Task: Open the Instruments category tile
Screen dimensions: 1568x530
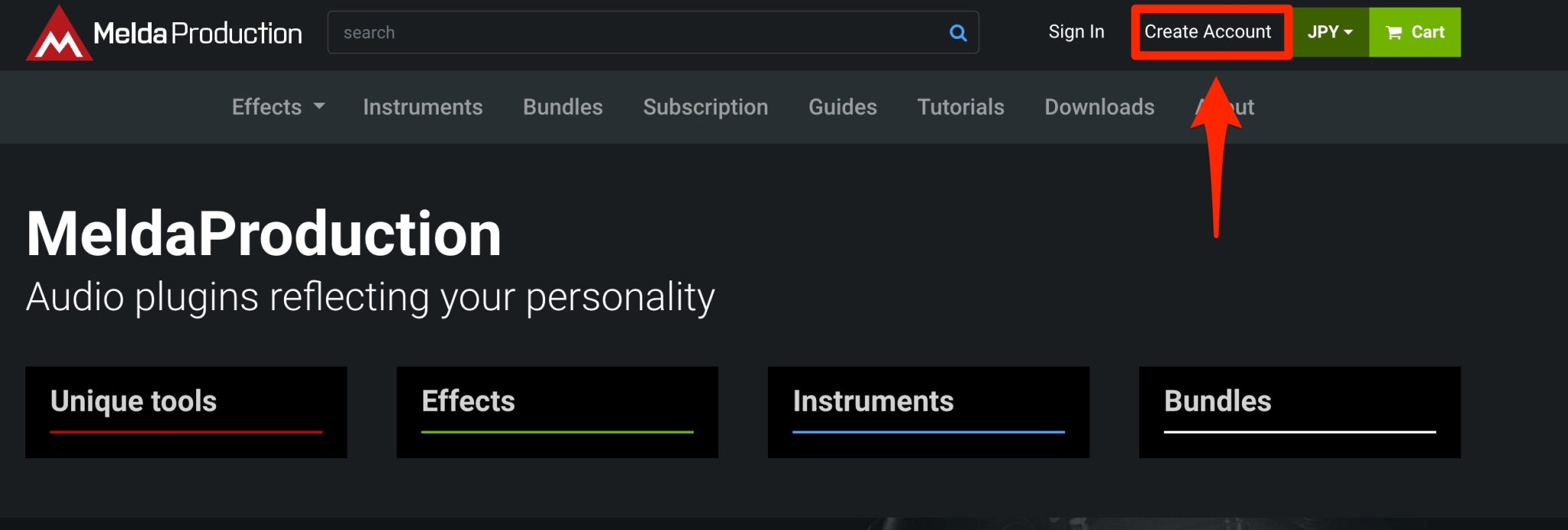Action: 927,411
